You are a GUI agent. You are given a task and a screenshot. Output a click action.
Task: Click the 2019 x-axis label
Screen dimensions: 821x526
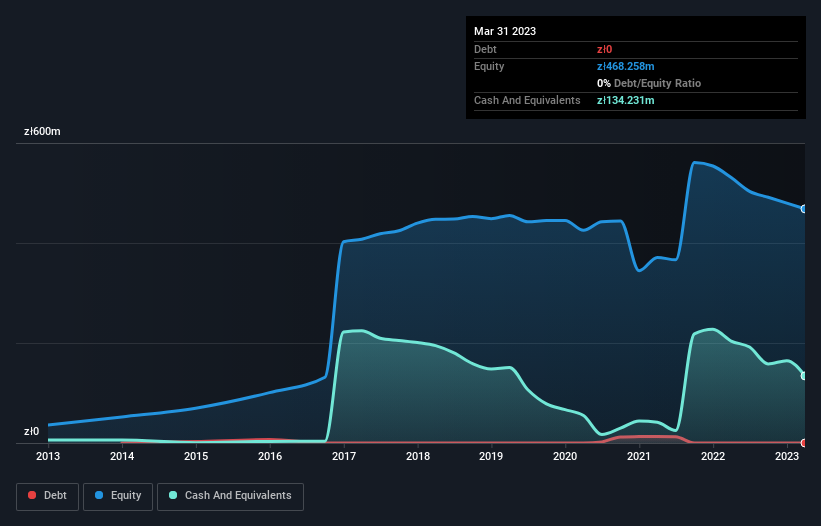pos(491,456)
